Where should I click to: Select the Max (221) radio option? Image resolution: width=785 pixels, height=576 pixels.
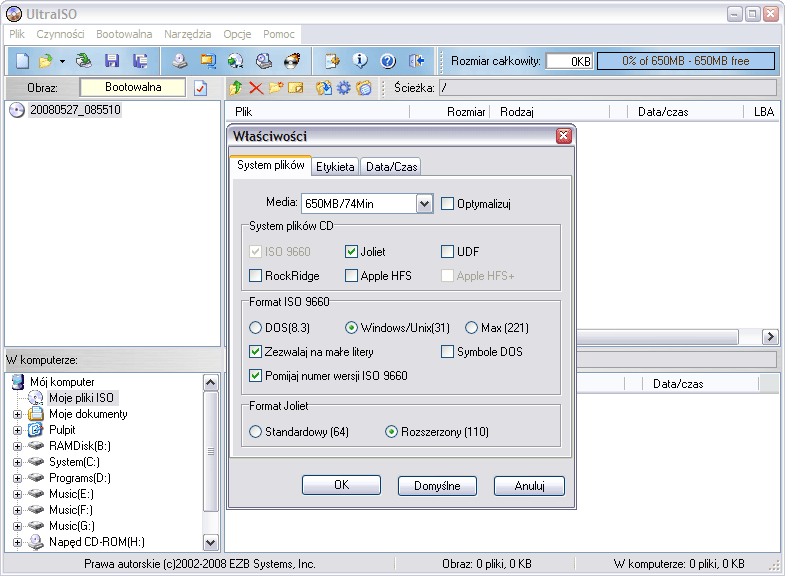472,327
